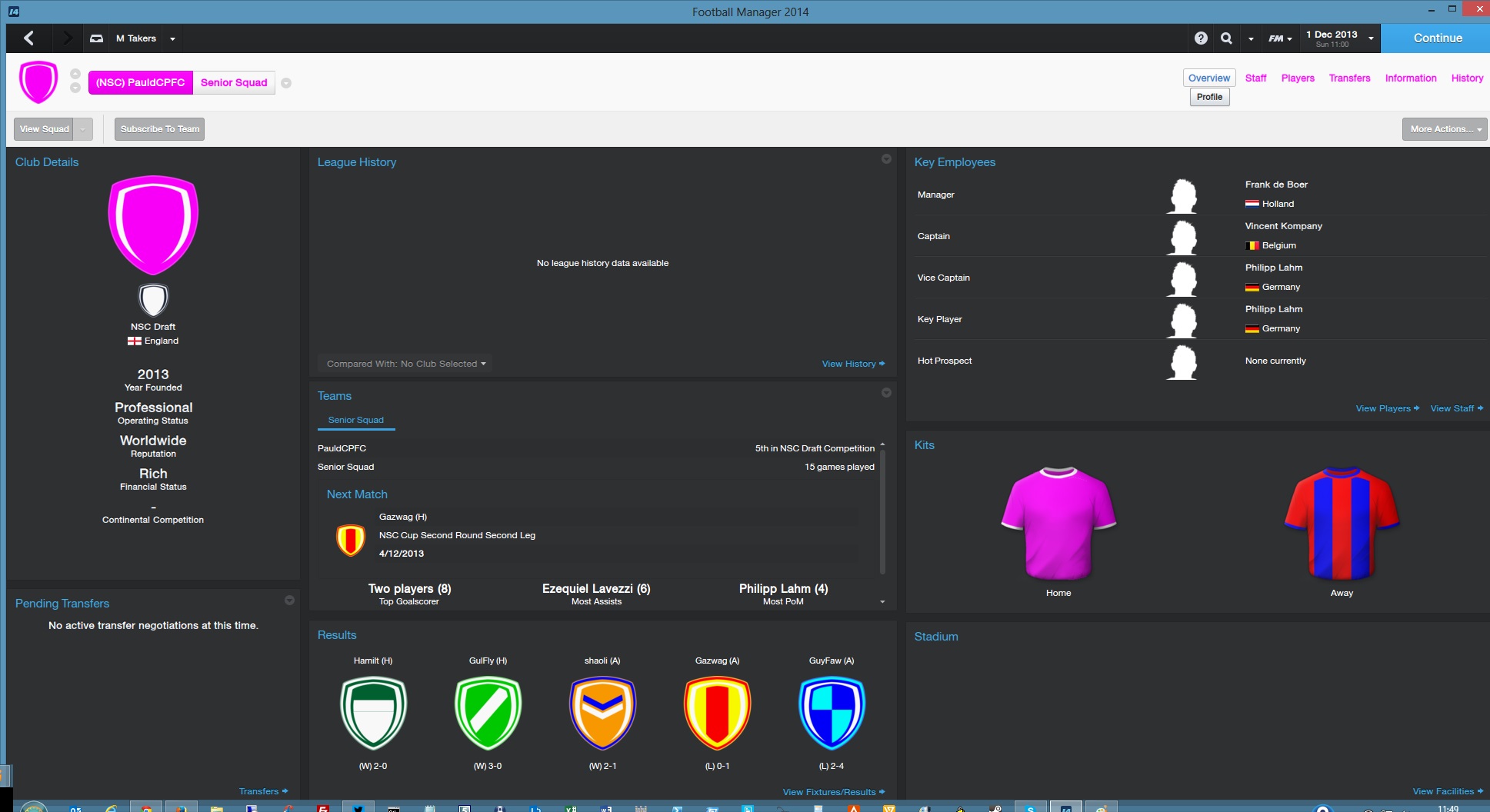Click the Skype icon in the taskbar
The width and height of the screenshot is (1490, 812).
point(1030,807)
